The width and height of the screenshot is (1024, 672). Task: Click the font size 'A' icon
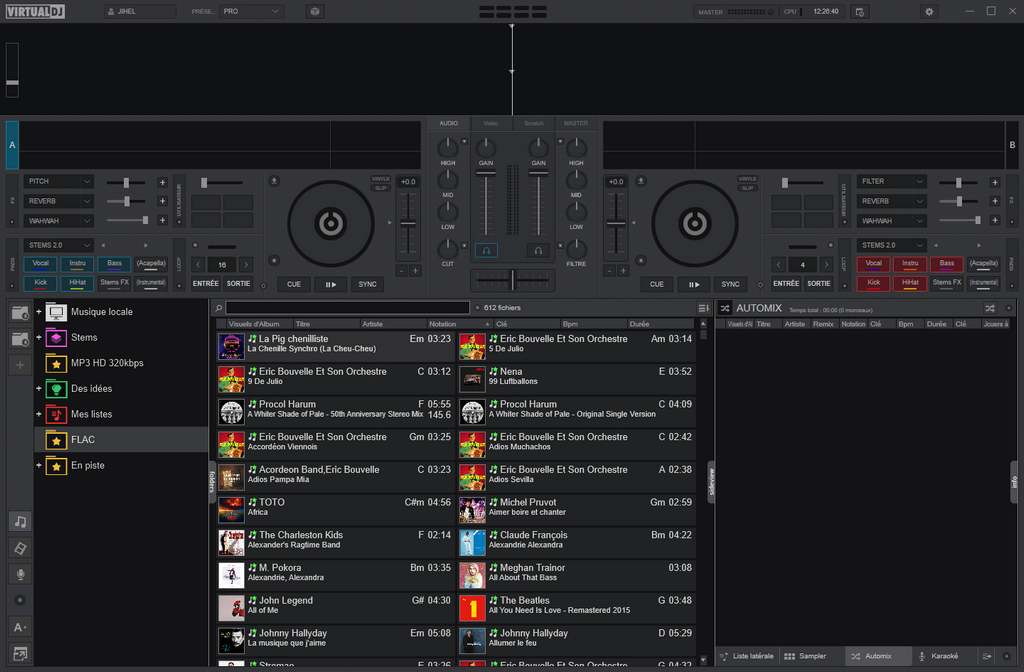pyautogui.click(x=20, y=627)
